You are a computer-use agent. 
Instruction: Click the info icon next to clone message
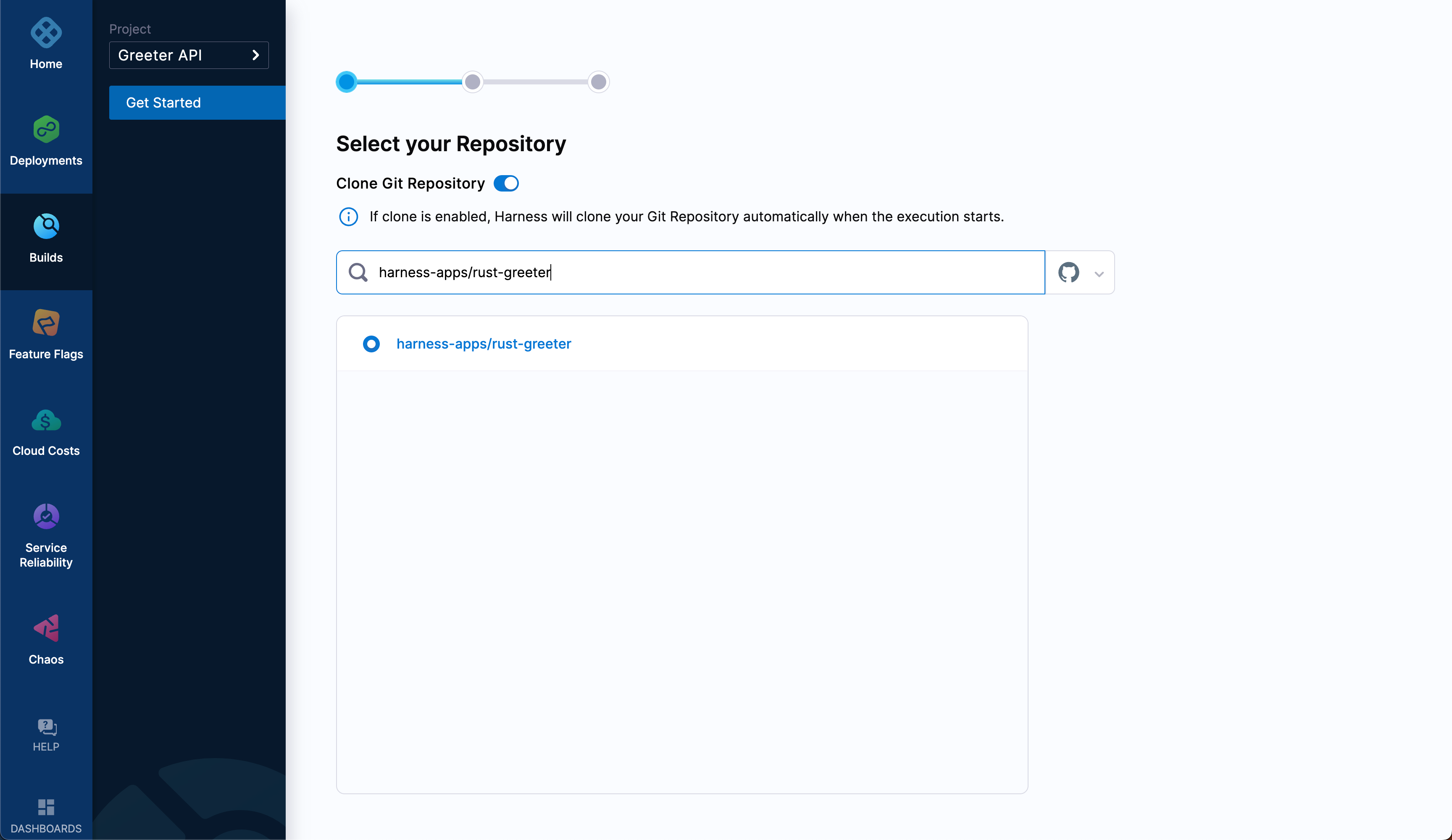[x=350, y=217]
